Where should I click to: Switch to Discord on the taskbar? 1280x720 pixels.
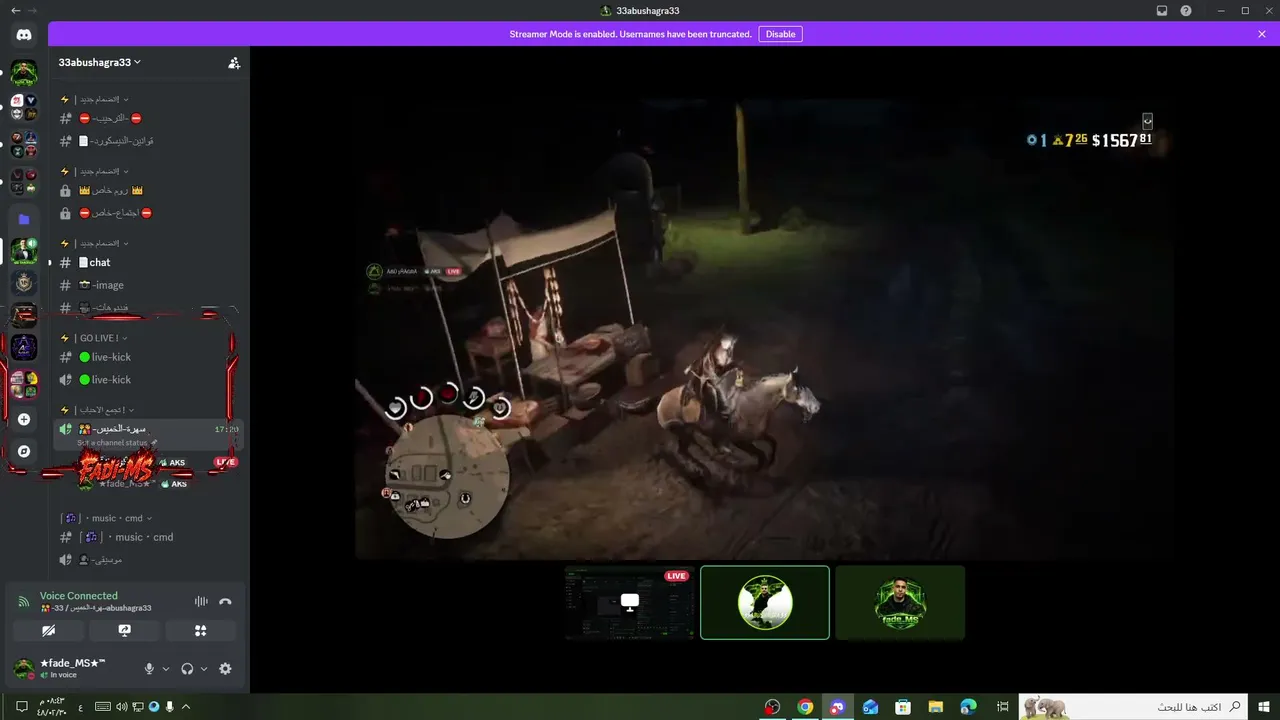(x=837, y=707)
